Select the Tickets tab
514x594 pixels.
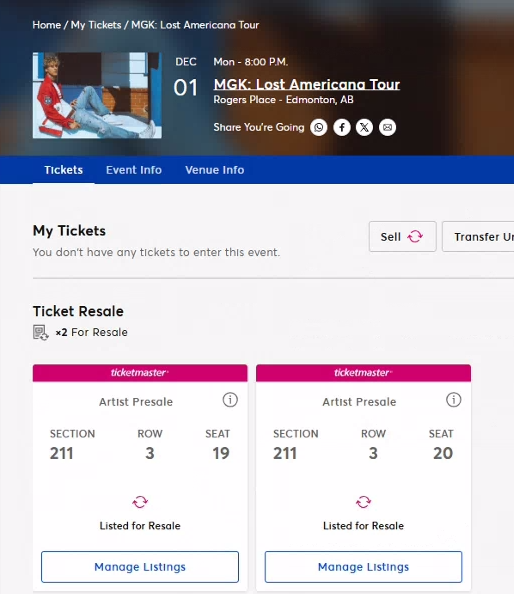point(63,170)
